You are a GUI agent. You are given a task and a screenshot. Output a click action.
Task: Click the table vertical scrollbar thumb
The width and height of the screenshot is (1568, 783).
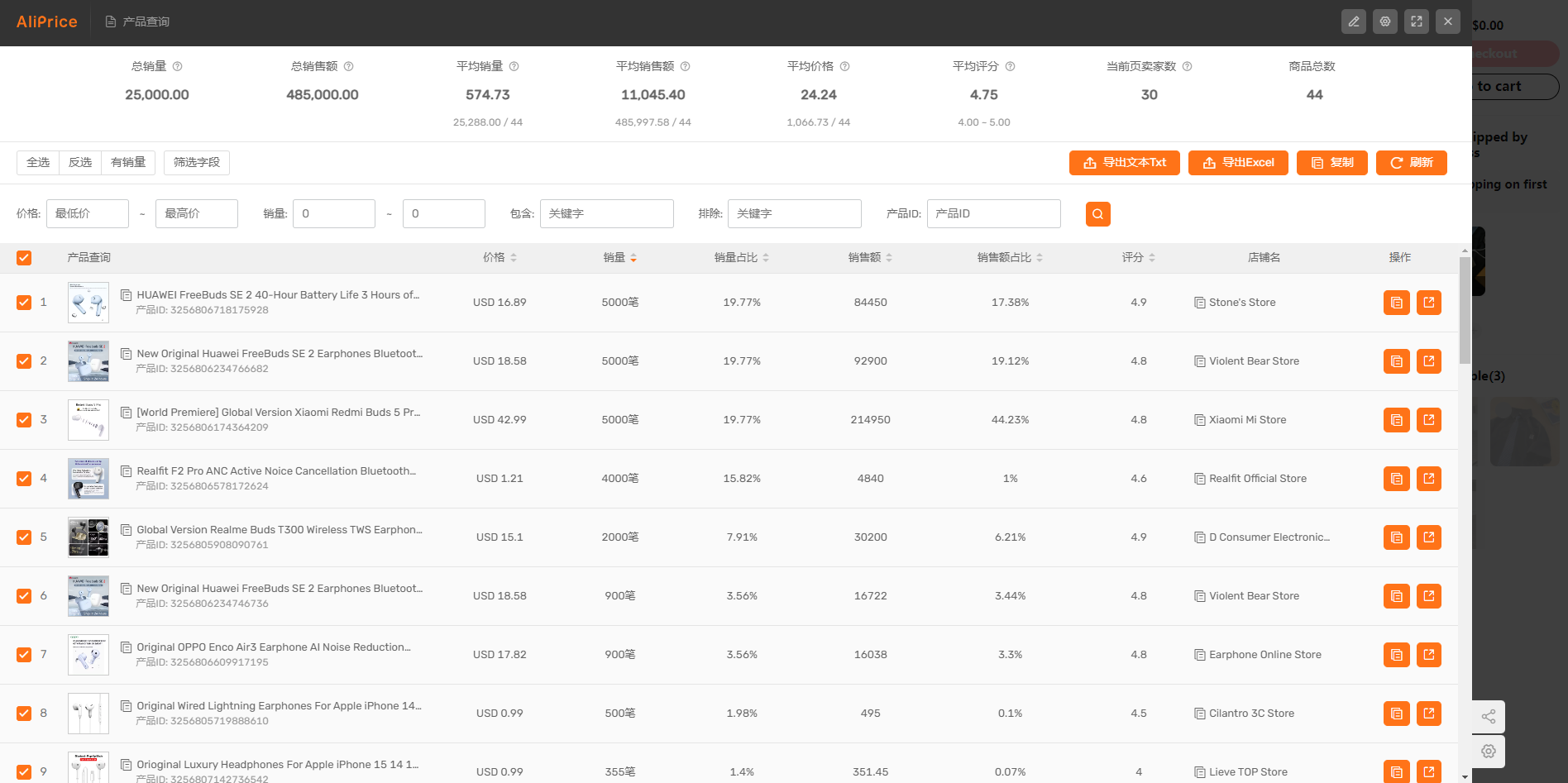(x=1465, y=310)
